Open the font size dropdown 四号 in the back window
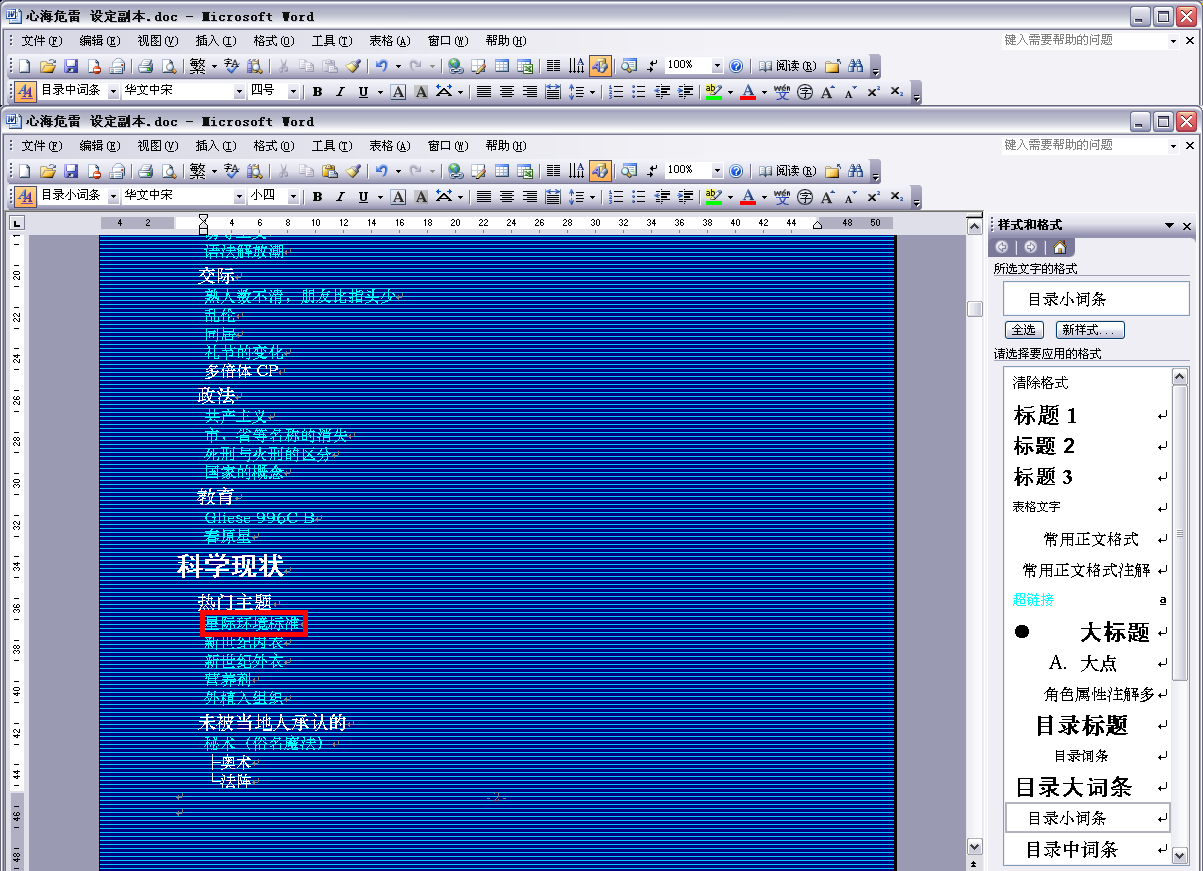Viewport: 1203px width, 871px height. (x=294, y=92)
